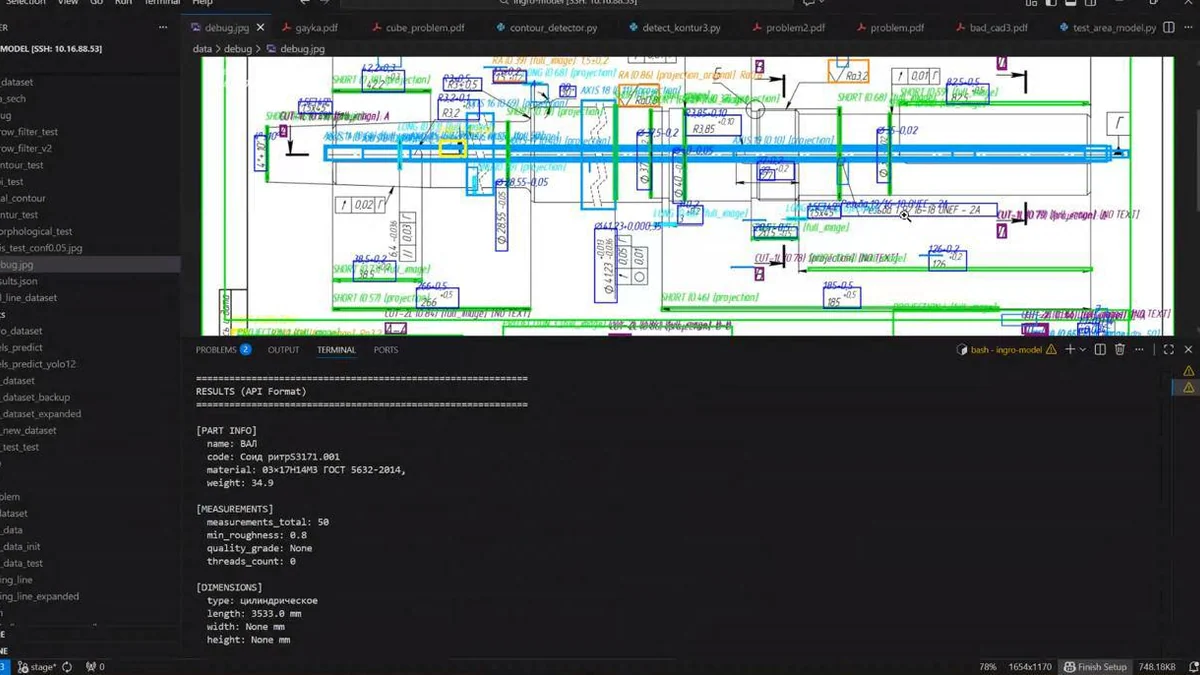Open the View menu
Image resolution: width=1200 pixels, height=675 pixels.
click(68, 3)
